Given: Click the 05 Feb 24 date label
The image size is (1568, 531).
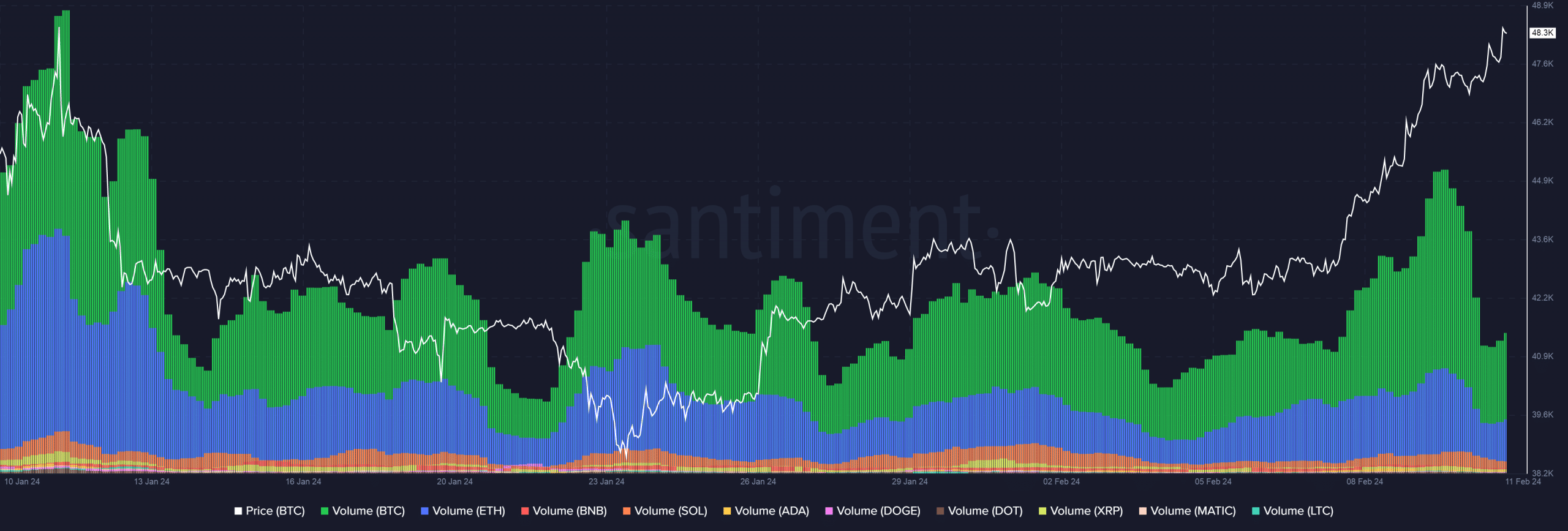Looking at the screenshot, I should coord(1213,481).
